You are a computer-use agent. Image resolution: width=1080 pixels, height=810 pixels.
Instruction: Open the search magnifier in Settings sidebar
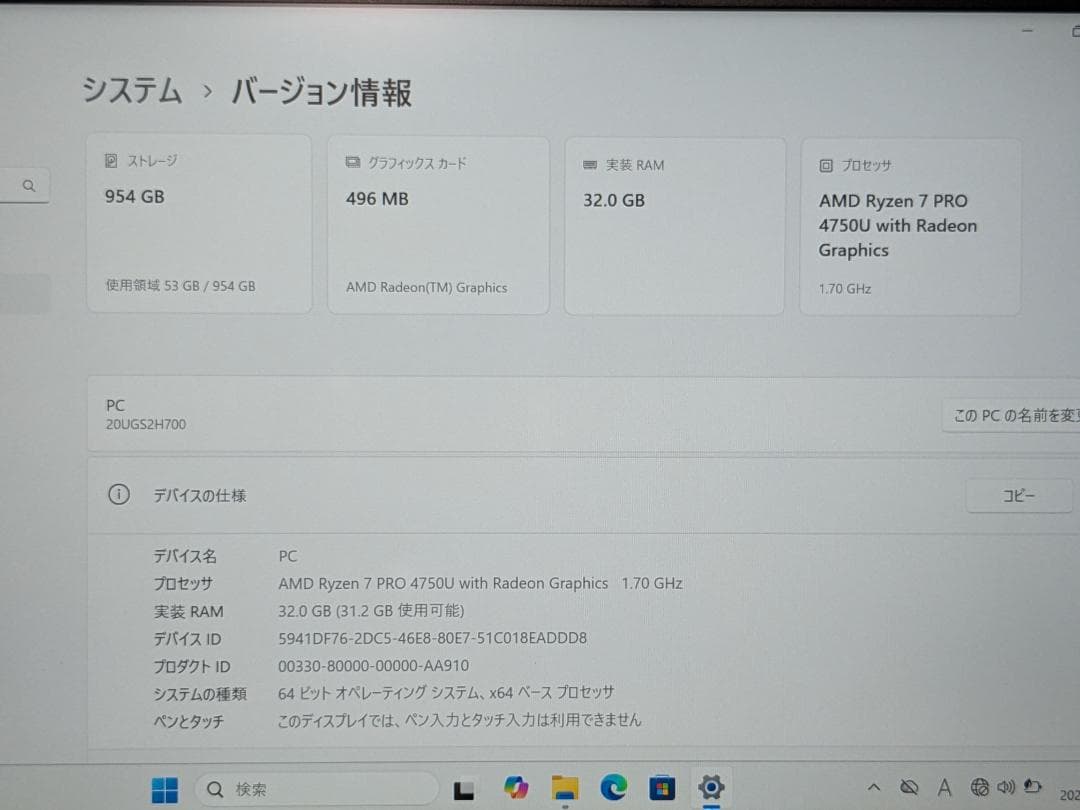[x=28, y=185]
